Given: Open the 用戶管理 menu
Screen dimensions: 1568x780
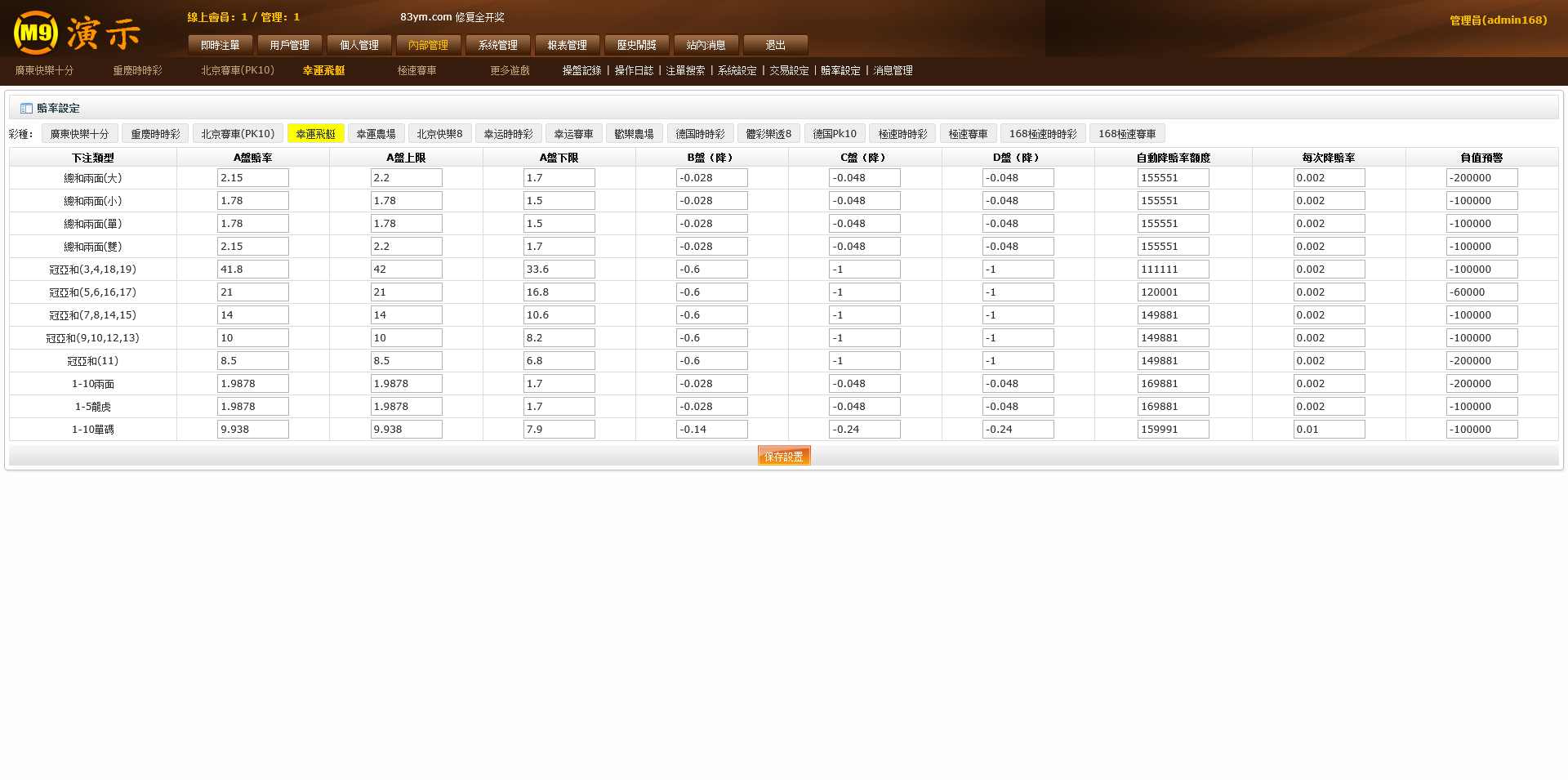Looking at the screenshot, I should click(x=289, y=45).
